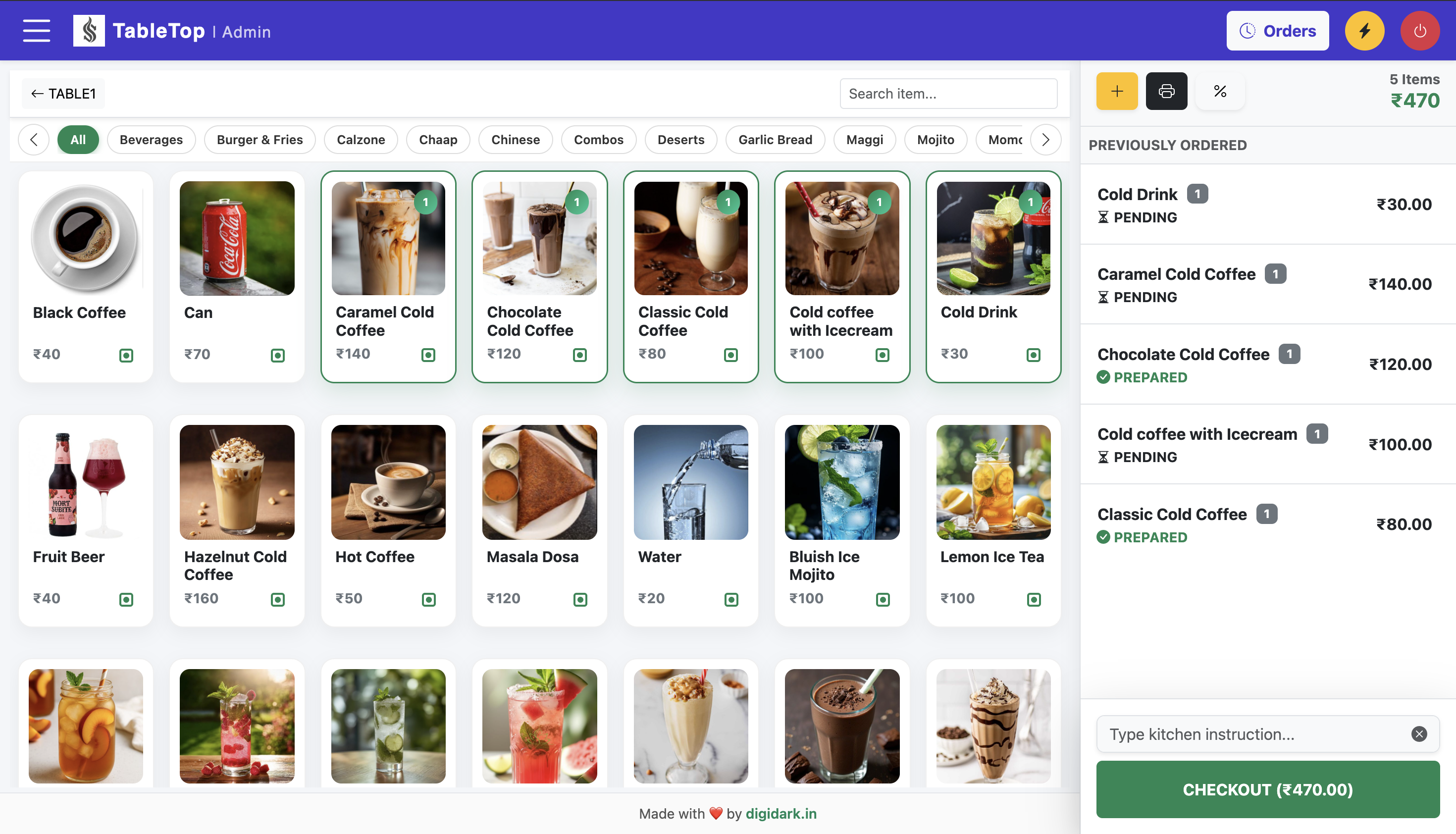This screenshot has height=834, width=1456.
Task: Select the Combos category
Action: (x=599, y=140)
